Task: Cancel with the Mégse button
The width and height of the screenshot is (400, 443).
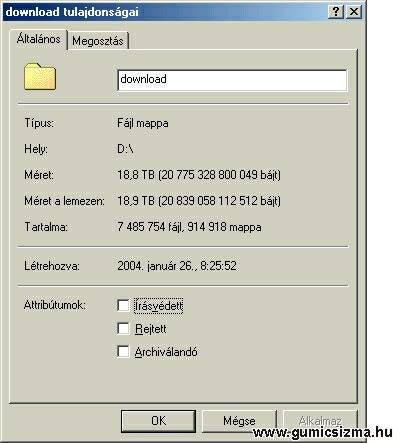Action: click(239, 421)
